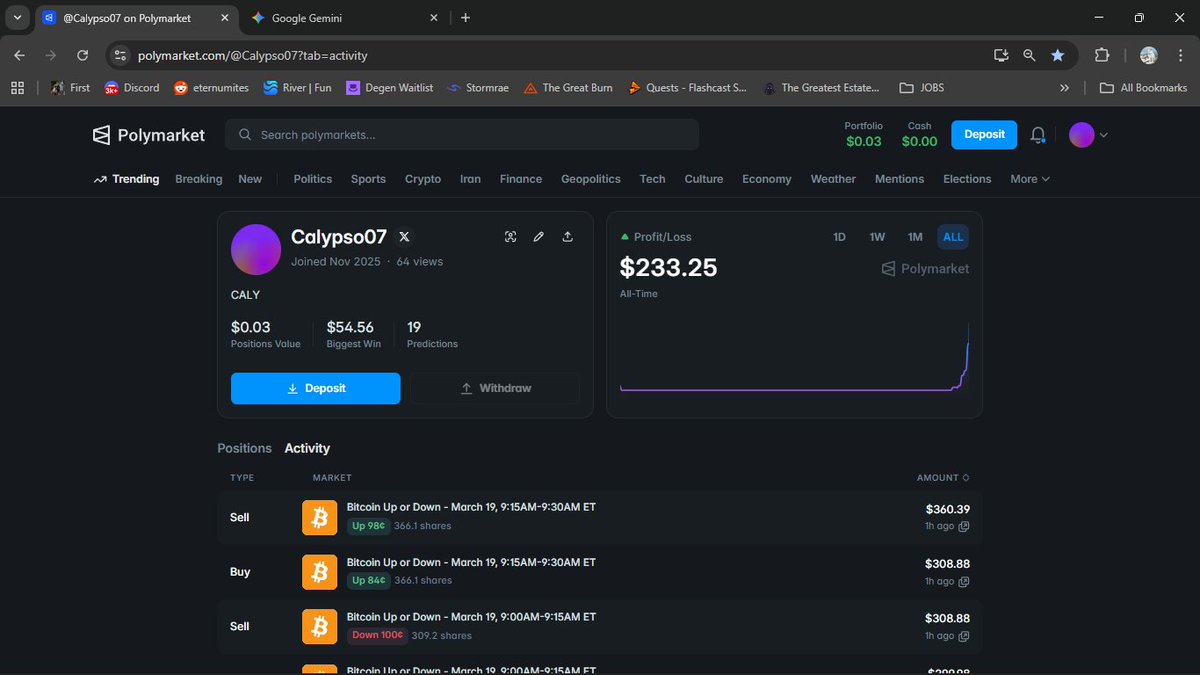This screenshot has width=1200, height=675.
Task: Open the site information icon in address bar
Action: 120,55
